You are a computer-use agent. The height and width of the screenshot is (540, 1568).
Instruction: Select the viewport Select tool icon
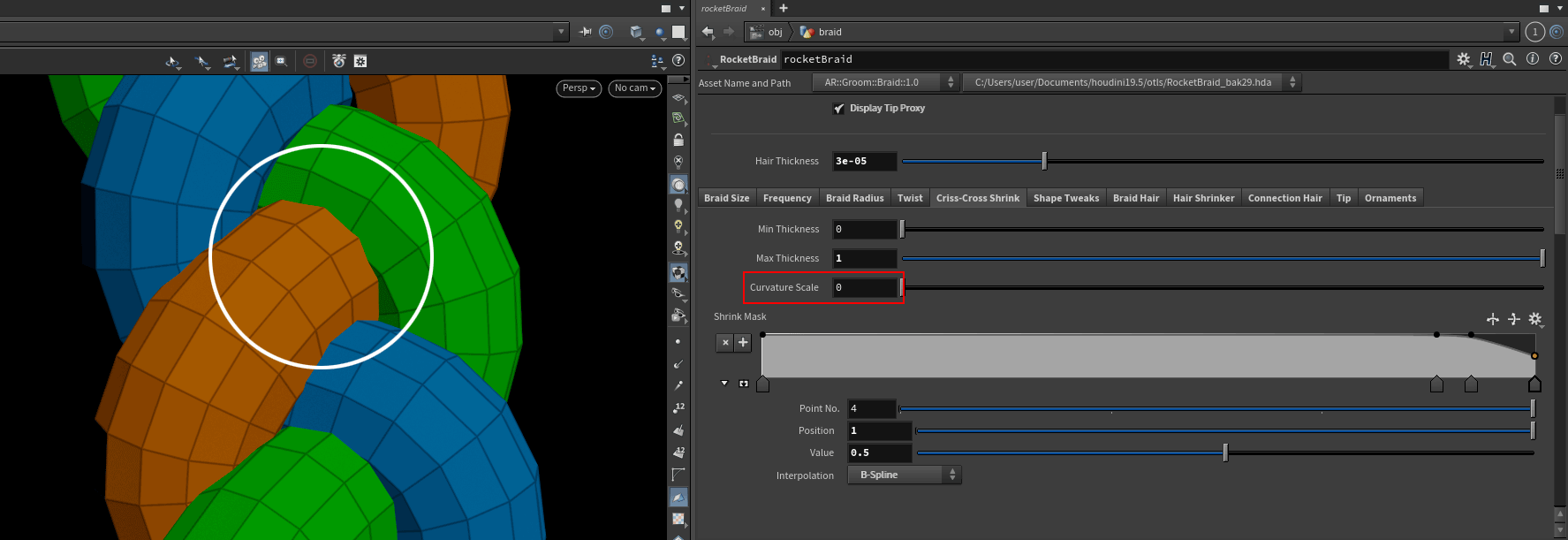[172, 61]
